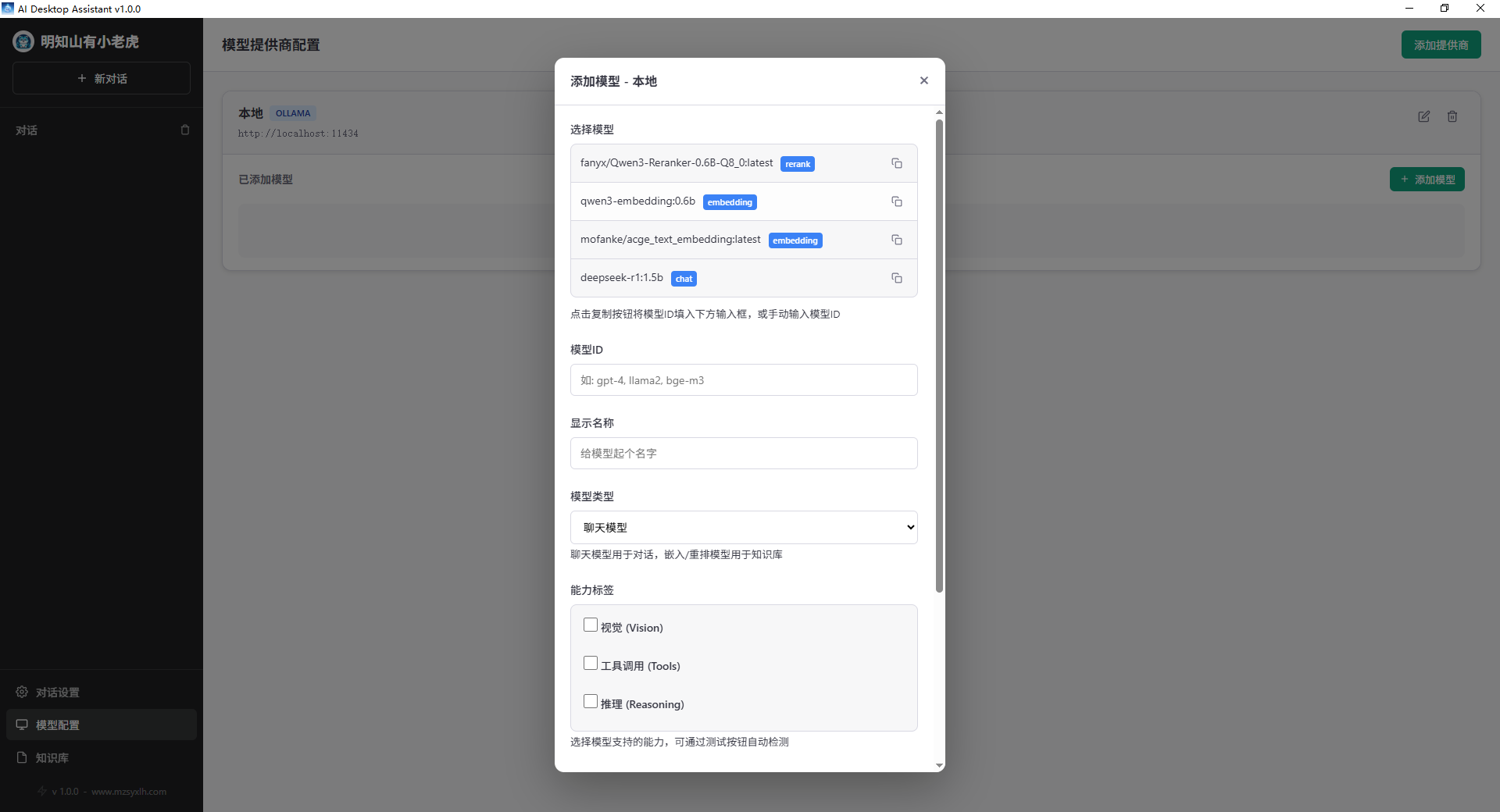Click the gear icon for 对话设置
The height and width of the screenshot is (812, 1500).
pyautogui.click(x=22, y=692)
